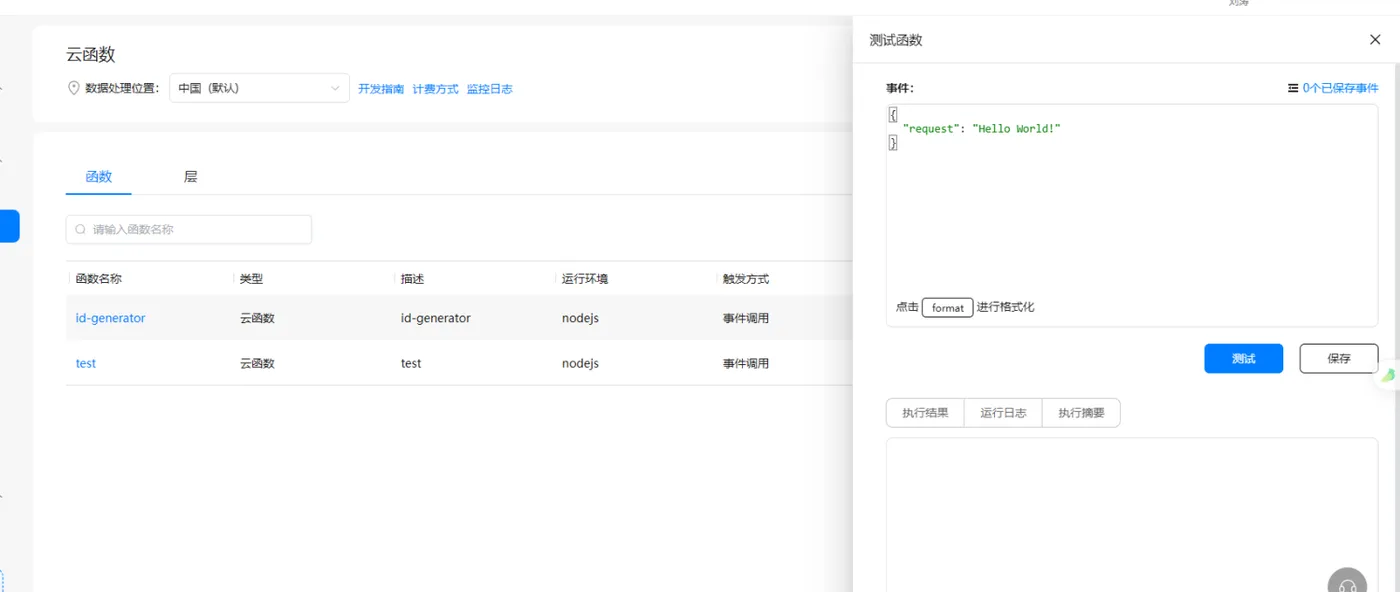Show the 执行摘要 tab

click(x=1081, y=413)
